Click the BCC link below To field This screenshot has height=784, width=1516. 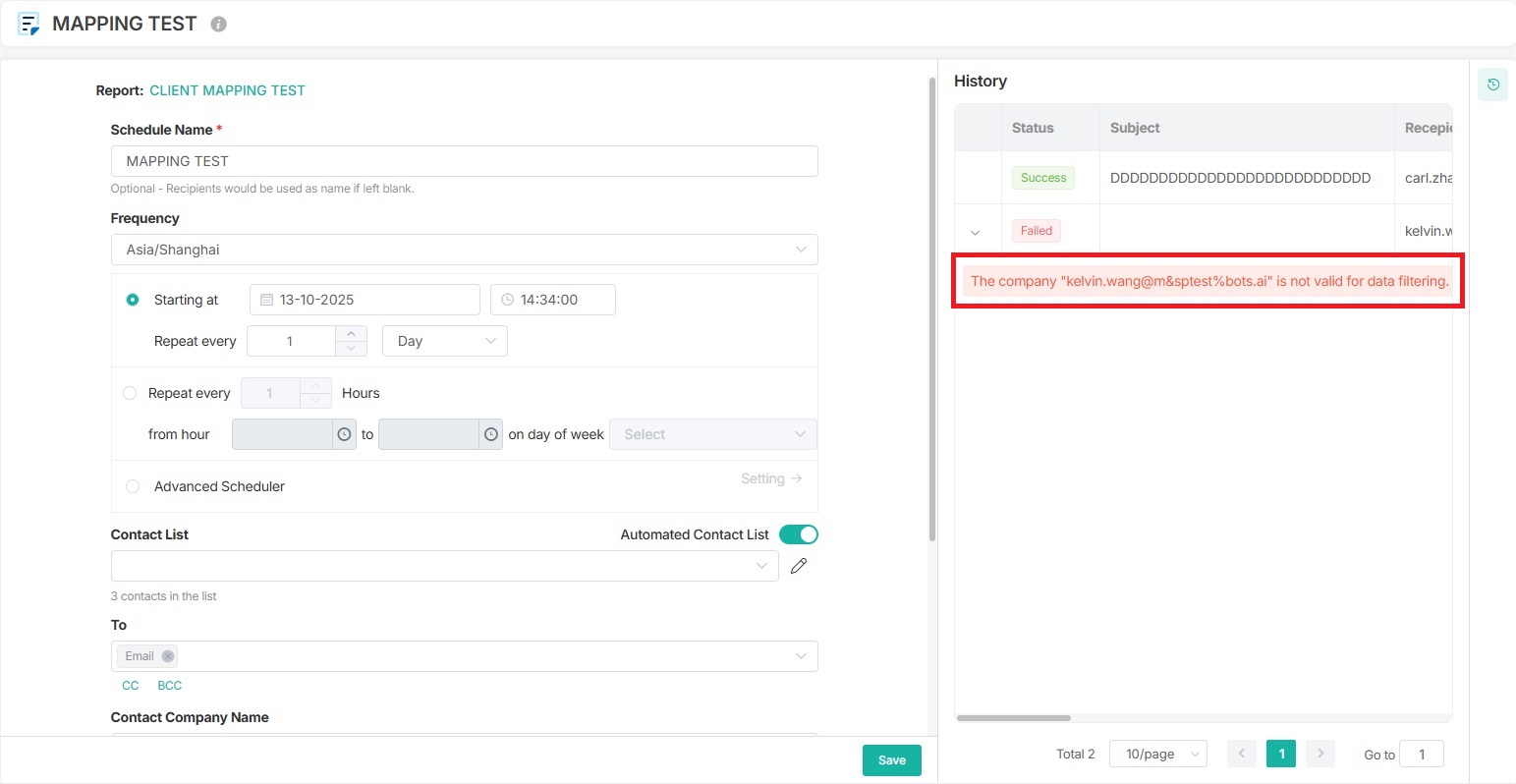[169, 686]
